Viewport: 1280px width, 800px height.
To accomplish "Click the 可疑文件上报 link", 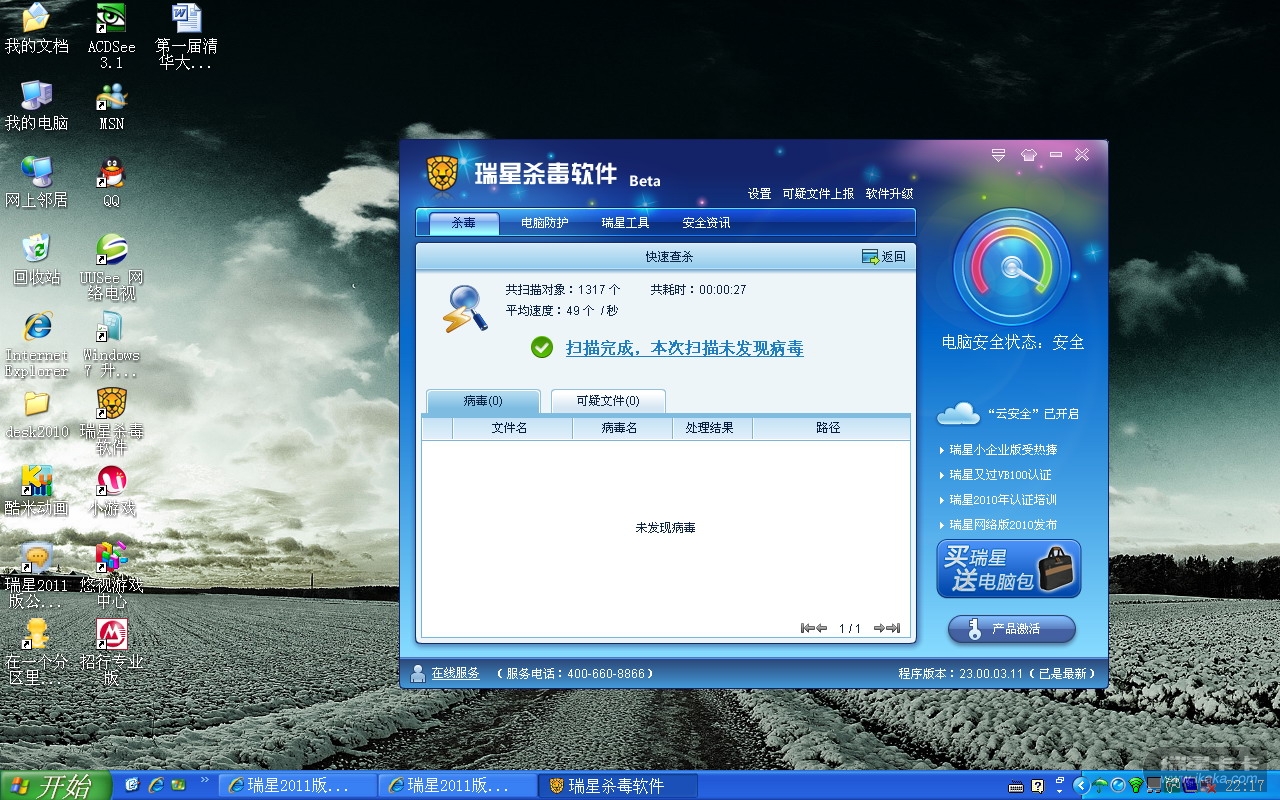I will pos(818,194).
